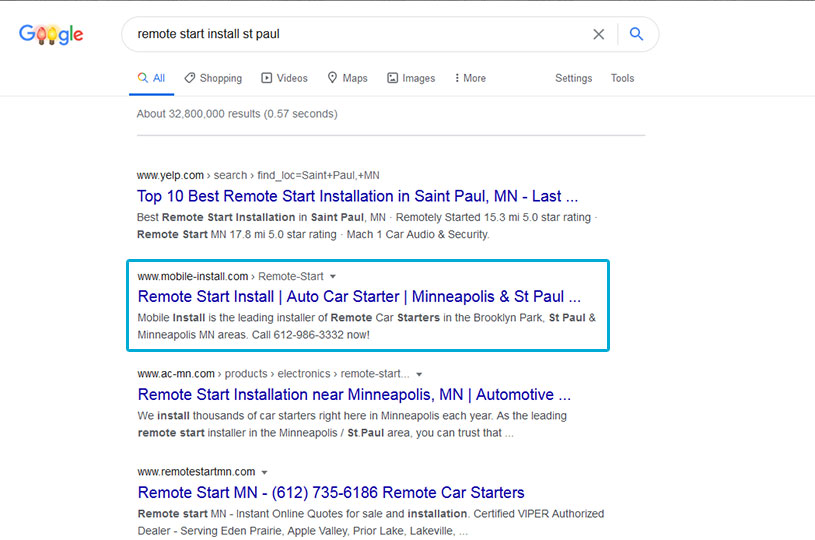Switch to the Videos tab

(x=284, y=78)
